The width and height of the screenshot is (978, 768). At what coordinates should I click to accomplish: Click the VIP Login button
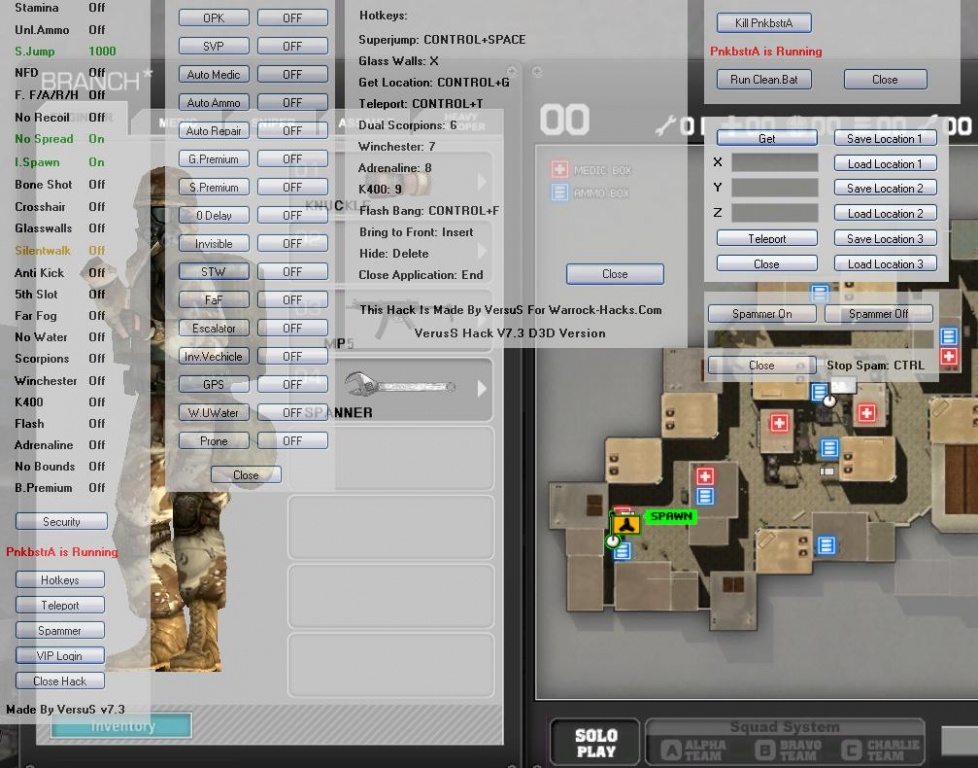60,656
